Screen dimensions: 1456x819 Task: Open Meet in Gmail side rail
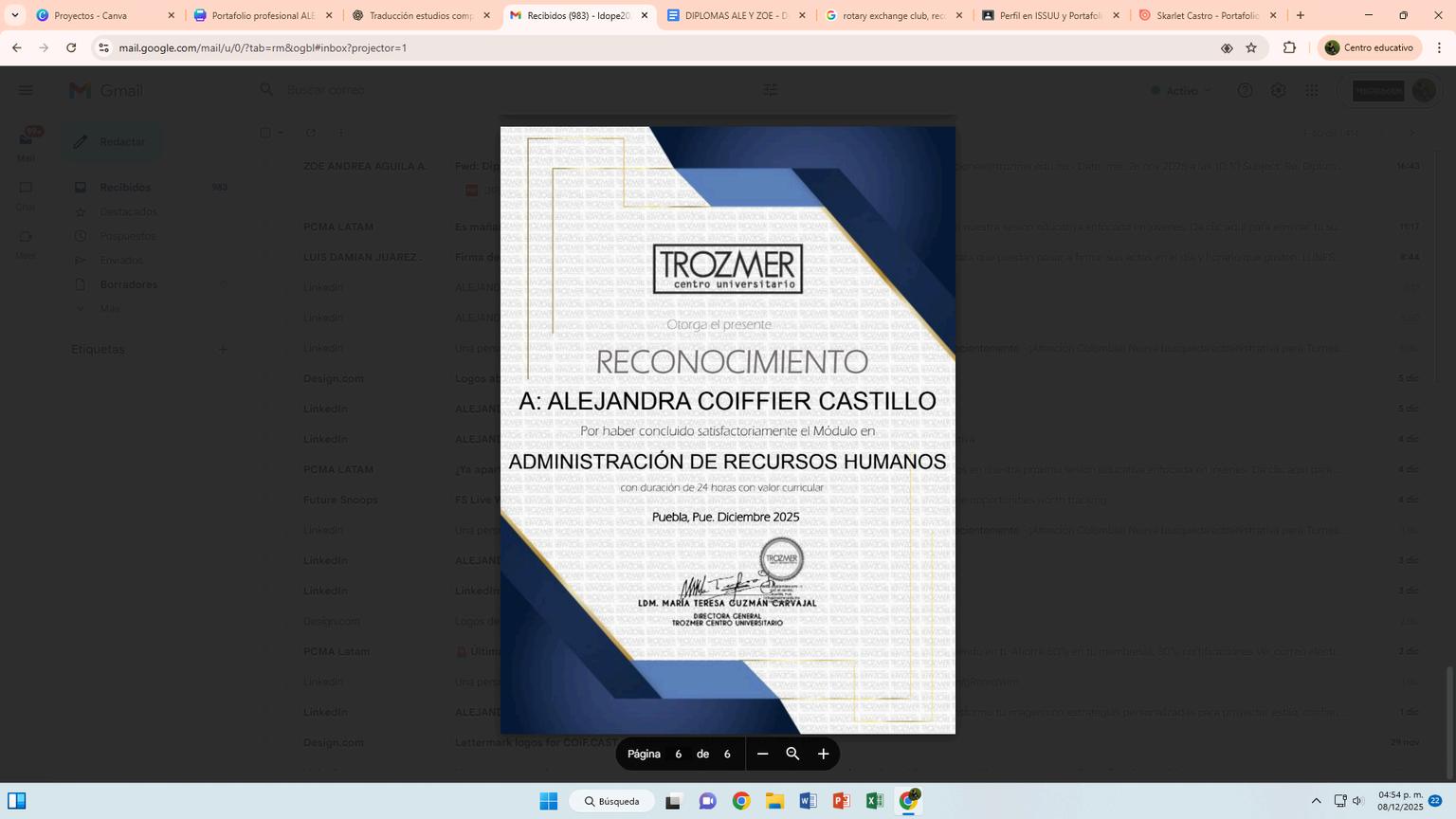pos(26,243)
